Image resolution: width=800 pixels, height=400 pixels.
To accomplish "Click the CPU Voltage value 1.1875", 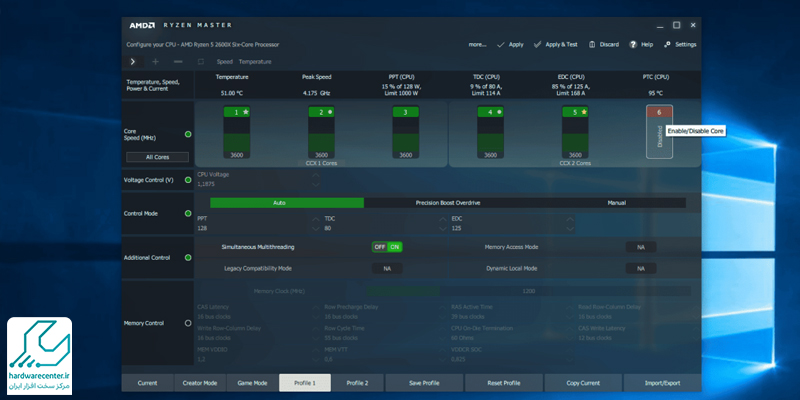I will point(206,184).
